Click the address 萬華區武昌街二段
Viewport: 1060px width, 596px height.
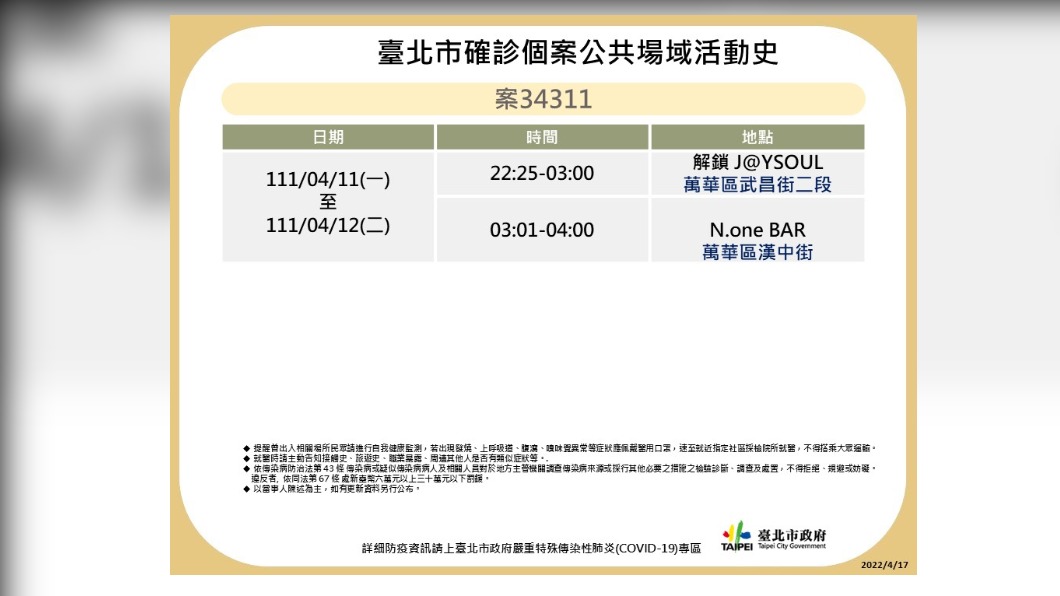click(x=757, y=184)
